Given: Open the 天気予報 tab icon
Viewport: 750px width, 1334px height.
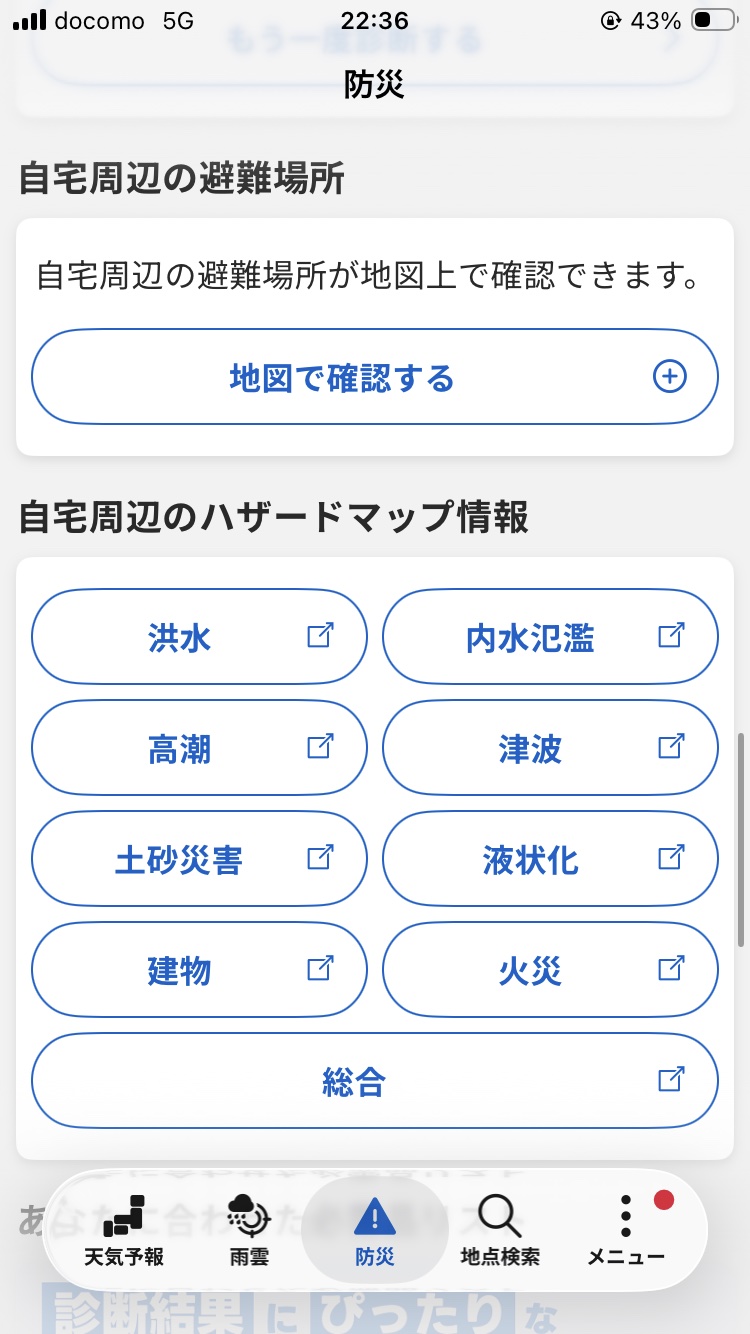Looking at the screenshot, I should [x=124, y=1214].
